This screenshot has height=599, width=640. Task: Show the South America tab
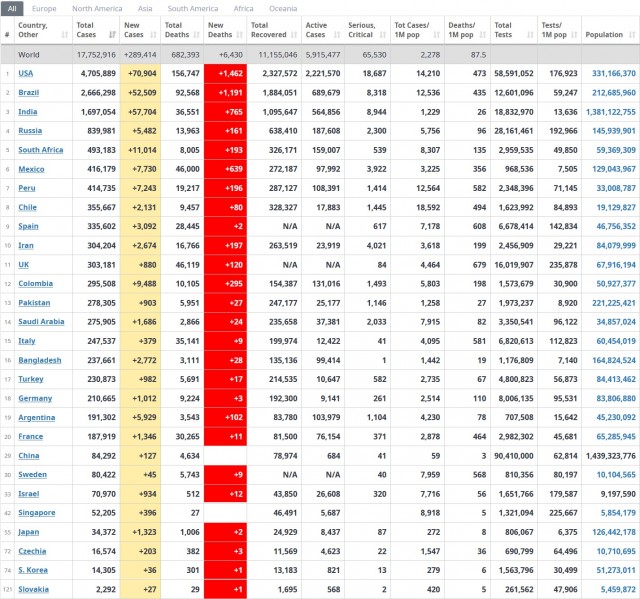pos(193,8)
